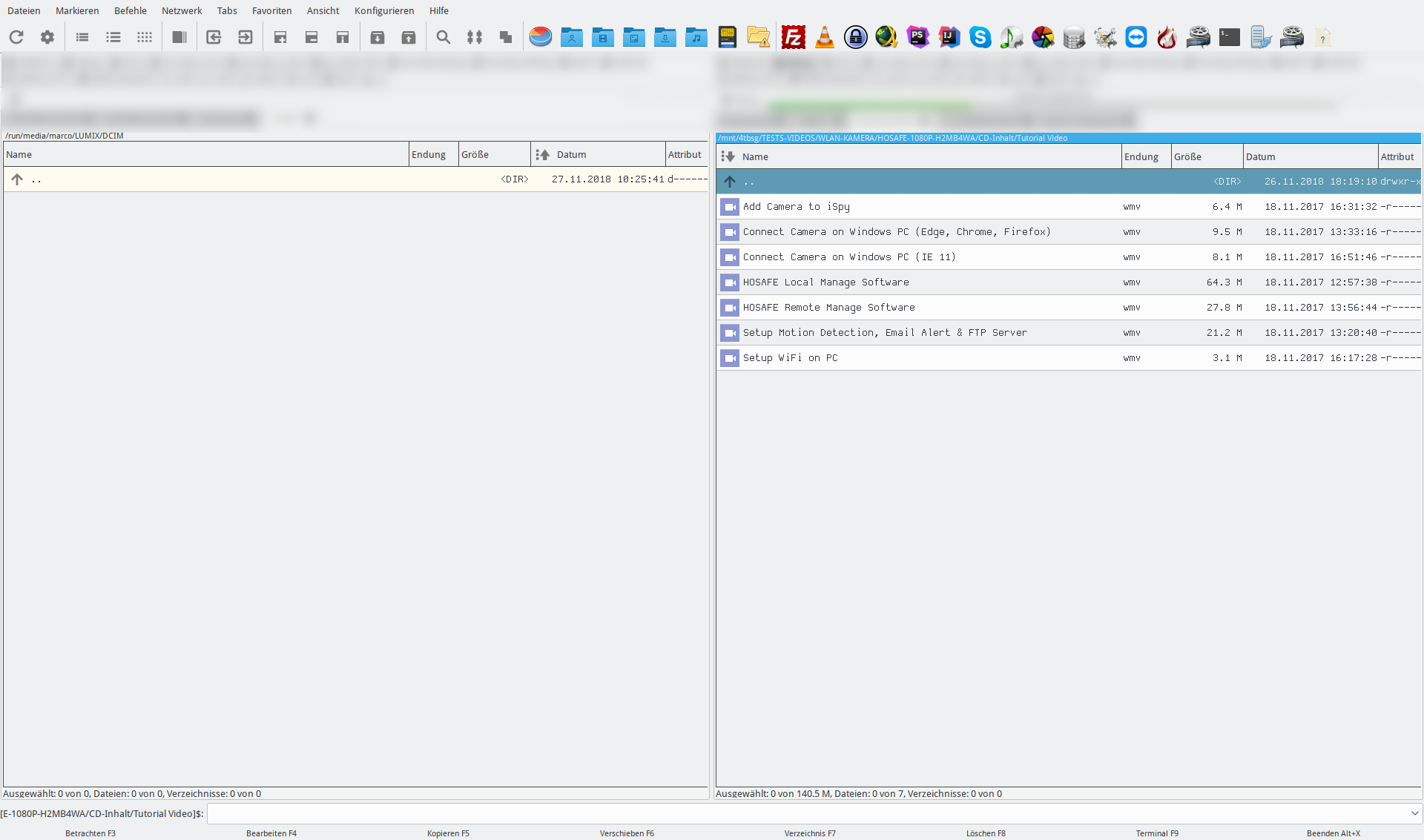Select 'HOSAFE Local Manage Software' file
This screenshot has width=1424, height=840.
(x=1069, y=282)
